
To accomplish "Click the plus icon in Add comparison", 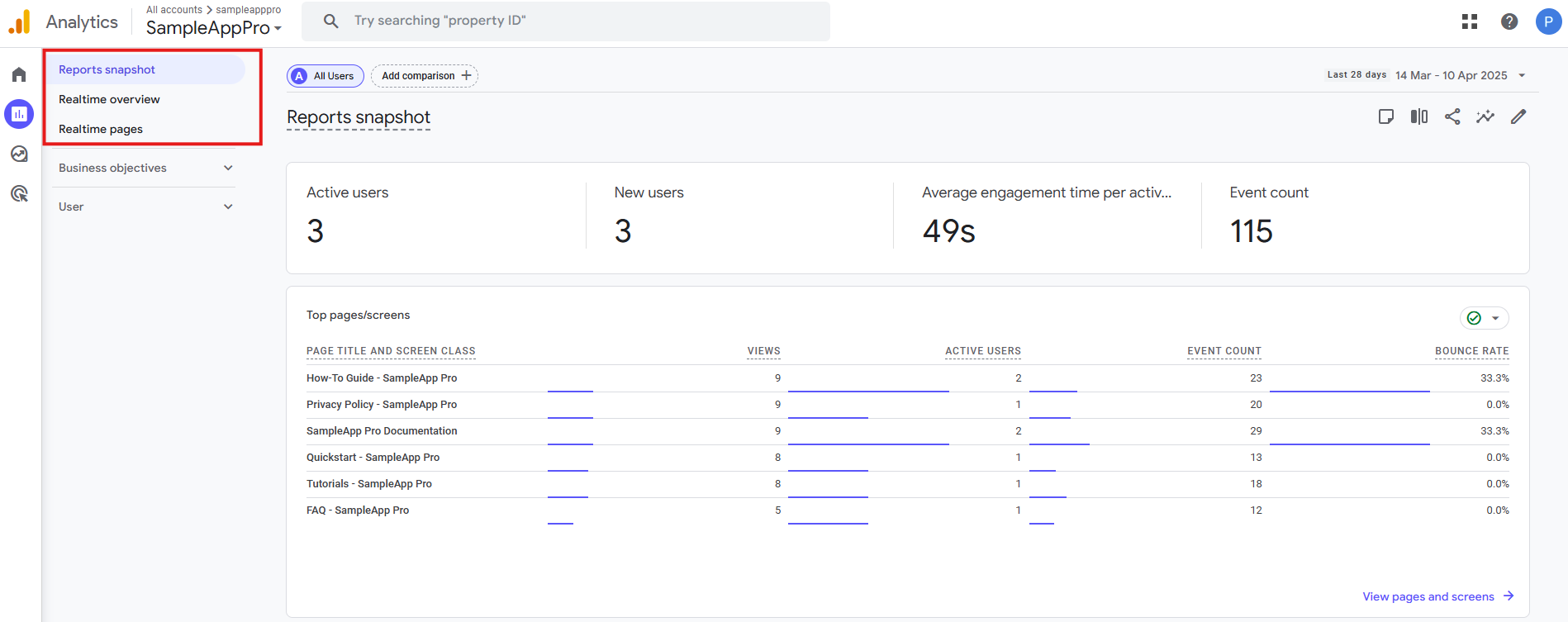I will tap(466, 75).
